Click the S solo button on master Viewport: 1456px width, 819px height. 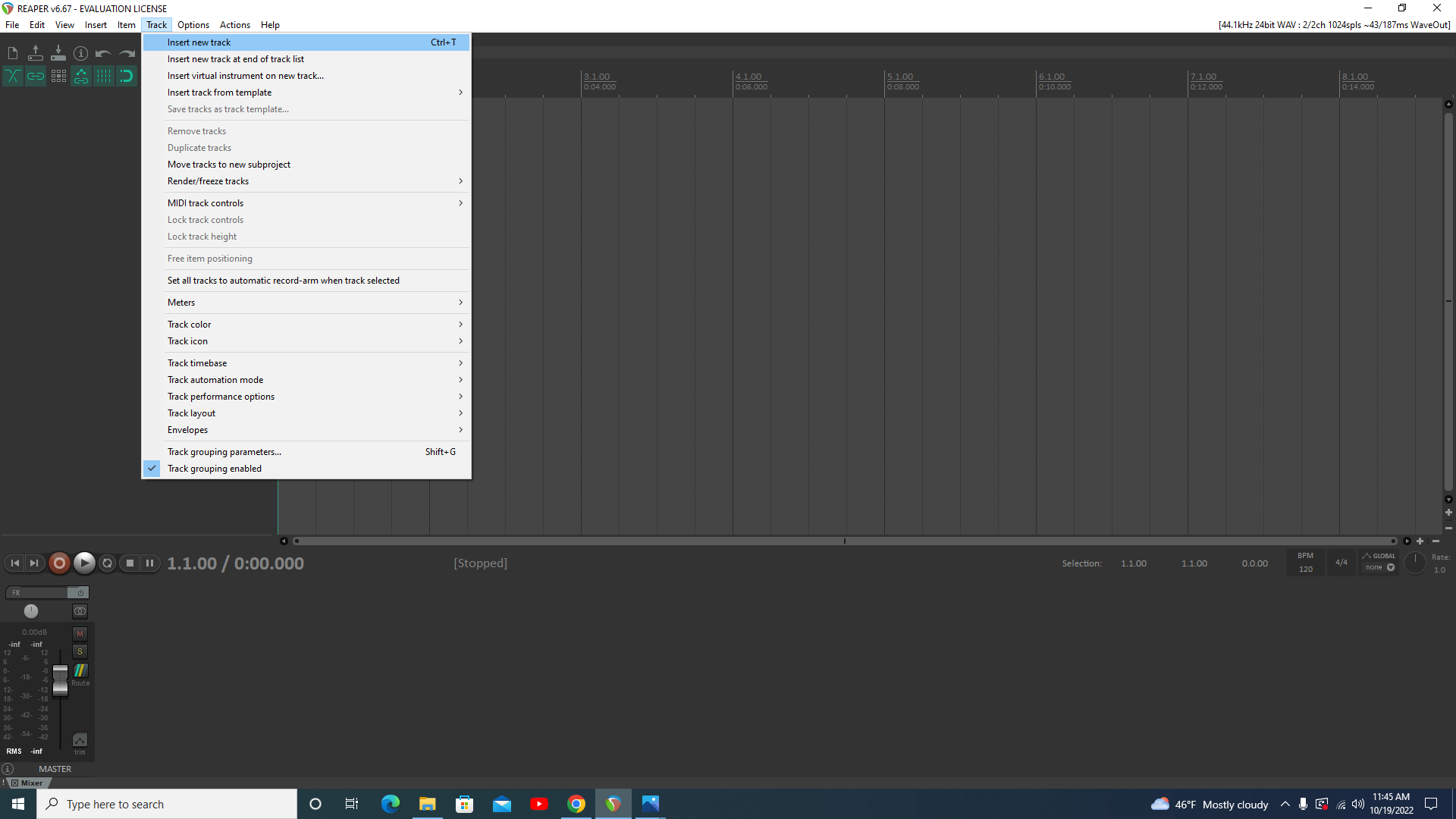(80, 651)
